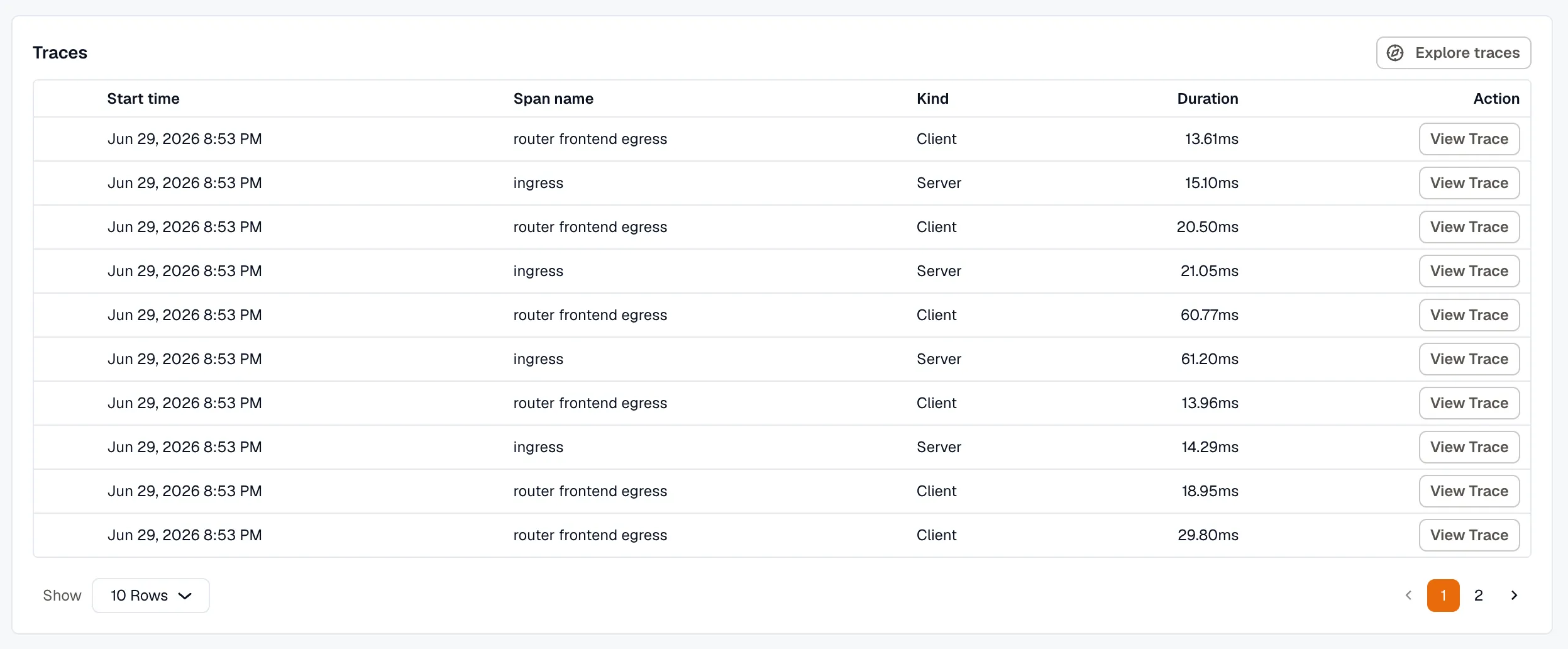1568x649 pixels.
Task: View Trace for the 61.20ms ingress span
Action: click(1469, 359)
